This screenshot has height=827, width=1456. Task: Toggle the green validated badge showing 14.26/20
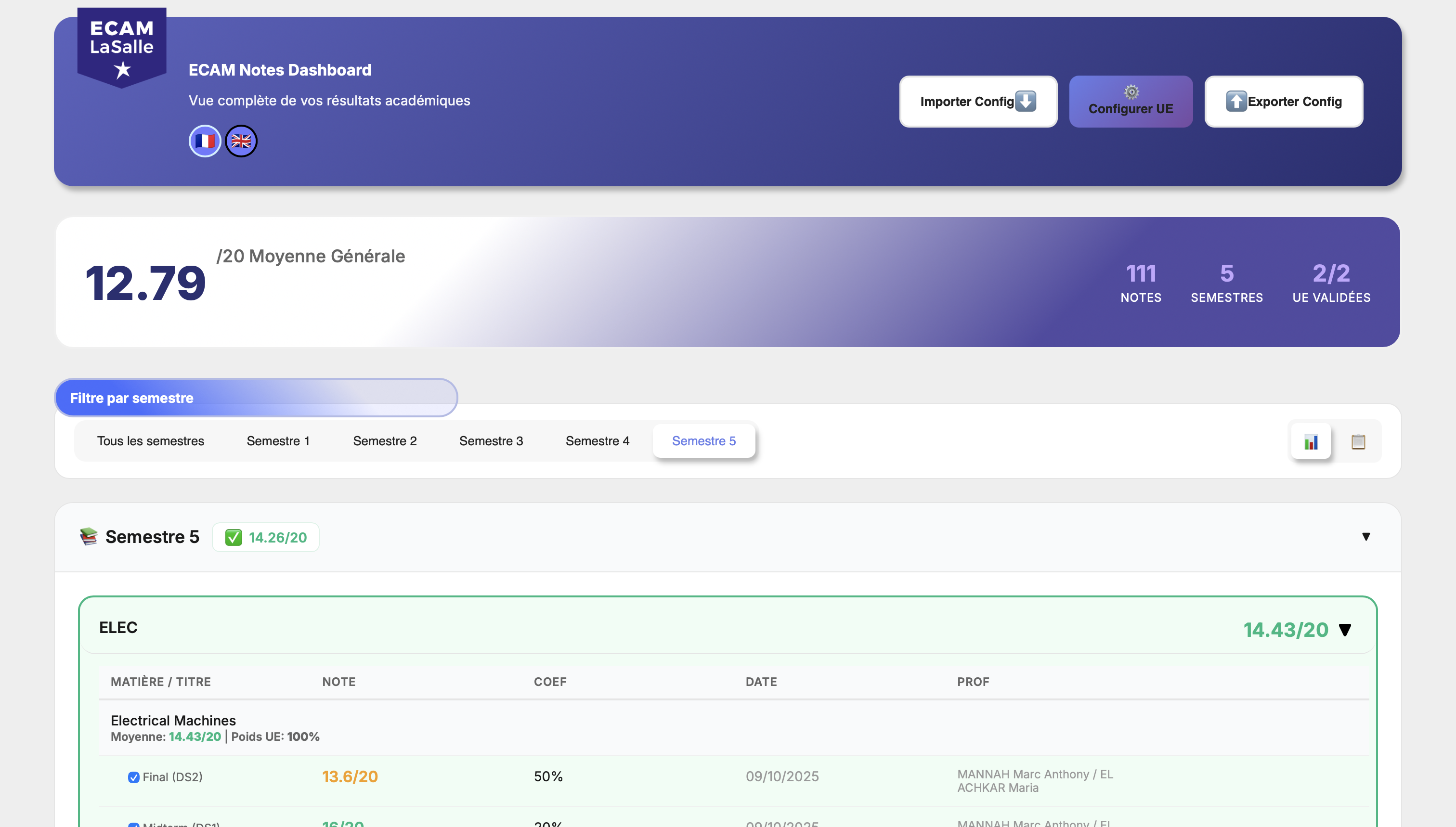[x=265, y=537]
